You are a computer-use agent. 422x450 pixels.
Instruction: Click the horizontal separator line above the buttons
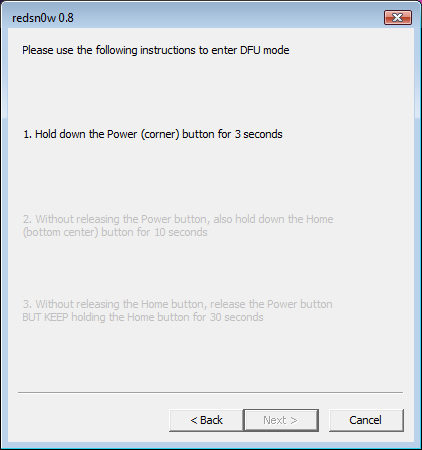[210, 392]
